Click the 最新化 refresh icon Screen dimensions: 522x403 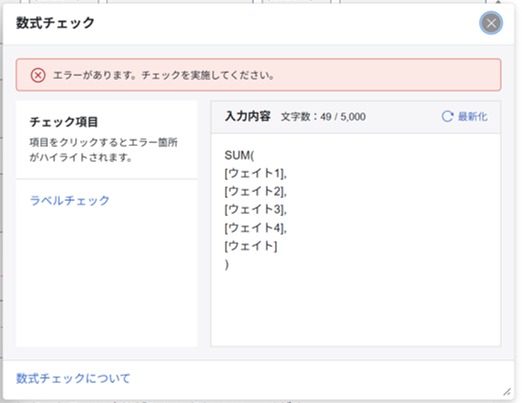click(447, 116)
